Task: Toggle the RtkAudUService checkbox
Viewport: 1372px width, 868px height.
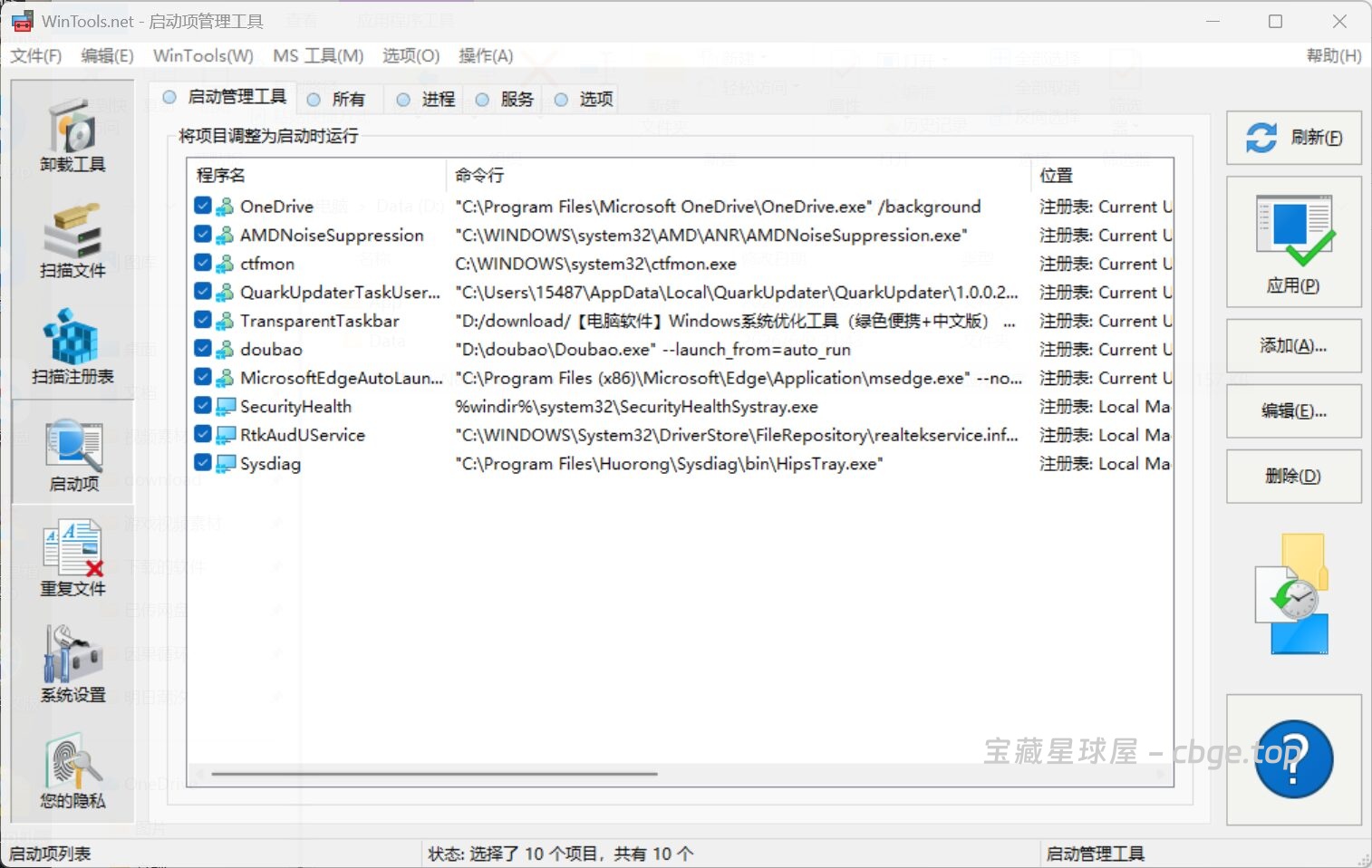Action: (x=203, y=434)
